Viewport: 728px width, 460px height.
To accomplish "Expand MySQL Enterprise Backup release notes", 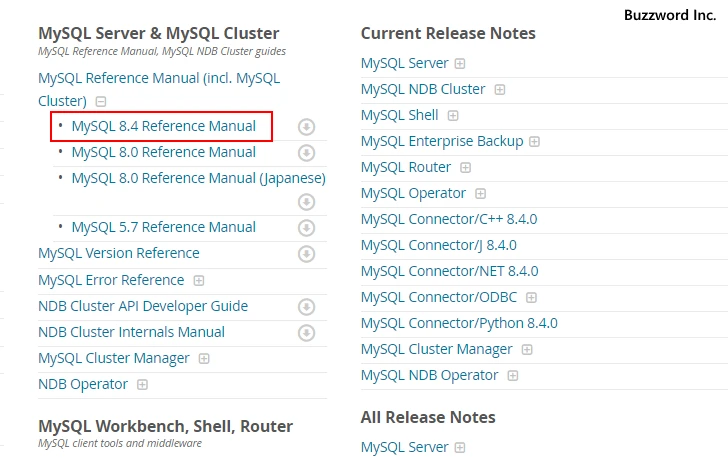I will pyautogui.click(x=535, y=142).
